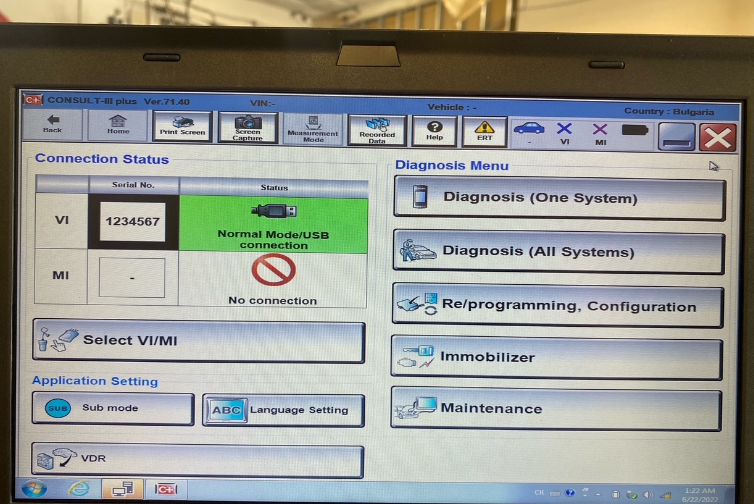Click the wireless signal tray icon
This screenshot has height=504, width=754.
666,495
